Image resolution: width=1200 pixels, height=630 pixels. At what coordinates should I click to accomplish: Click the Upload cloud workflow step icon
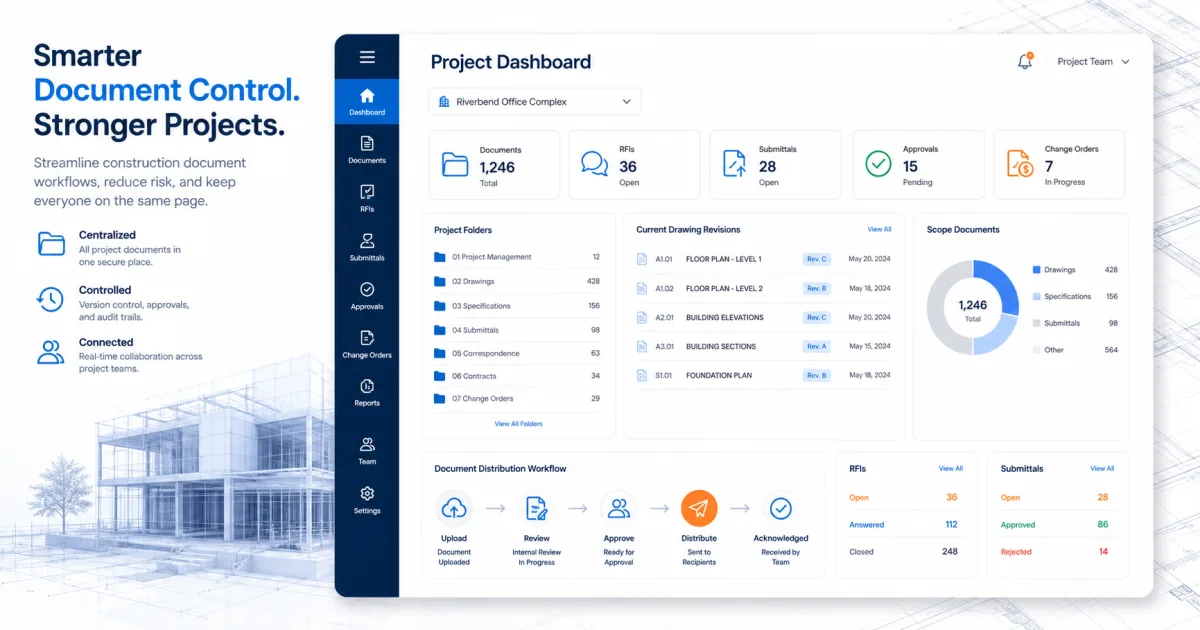point(454,508)
